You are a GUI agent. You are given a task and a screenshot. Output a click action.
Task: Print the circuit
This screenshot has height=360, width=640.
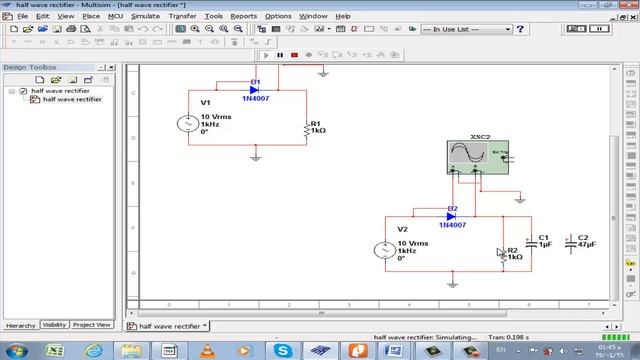coord(71,29)
